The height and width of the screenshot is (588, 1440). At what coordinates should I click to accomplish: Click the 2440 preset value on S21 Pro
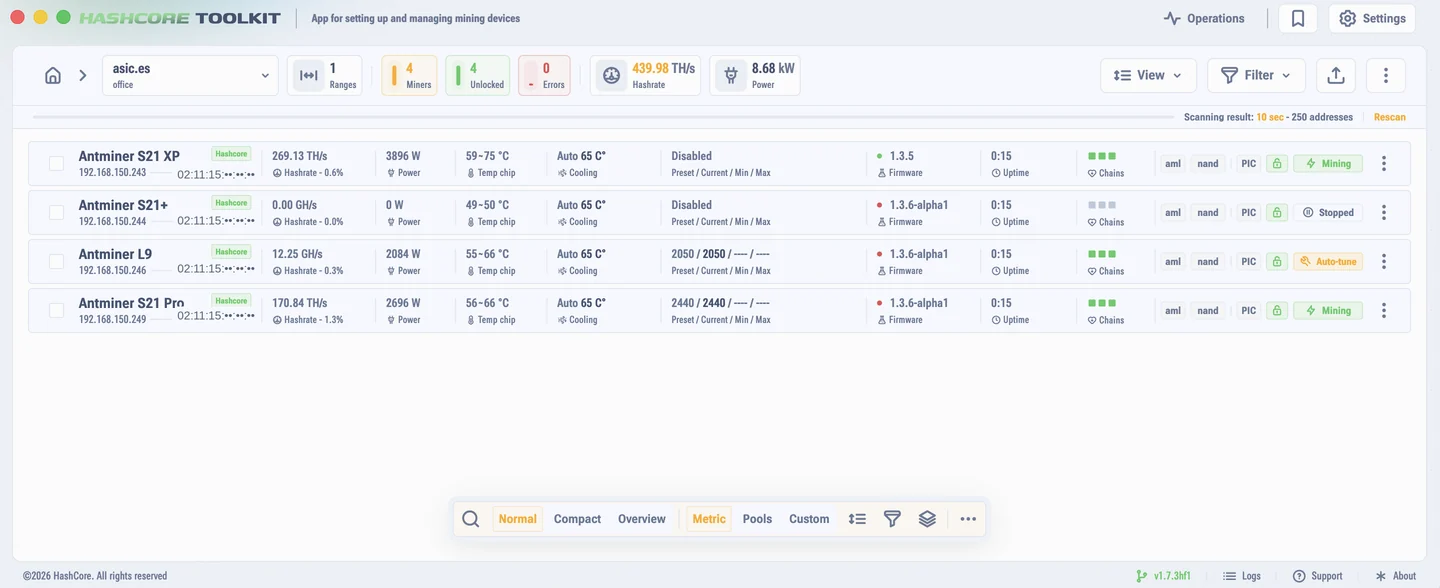pyautogui.click(x=683, y=303)
